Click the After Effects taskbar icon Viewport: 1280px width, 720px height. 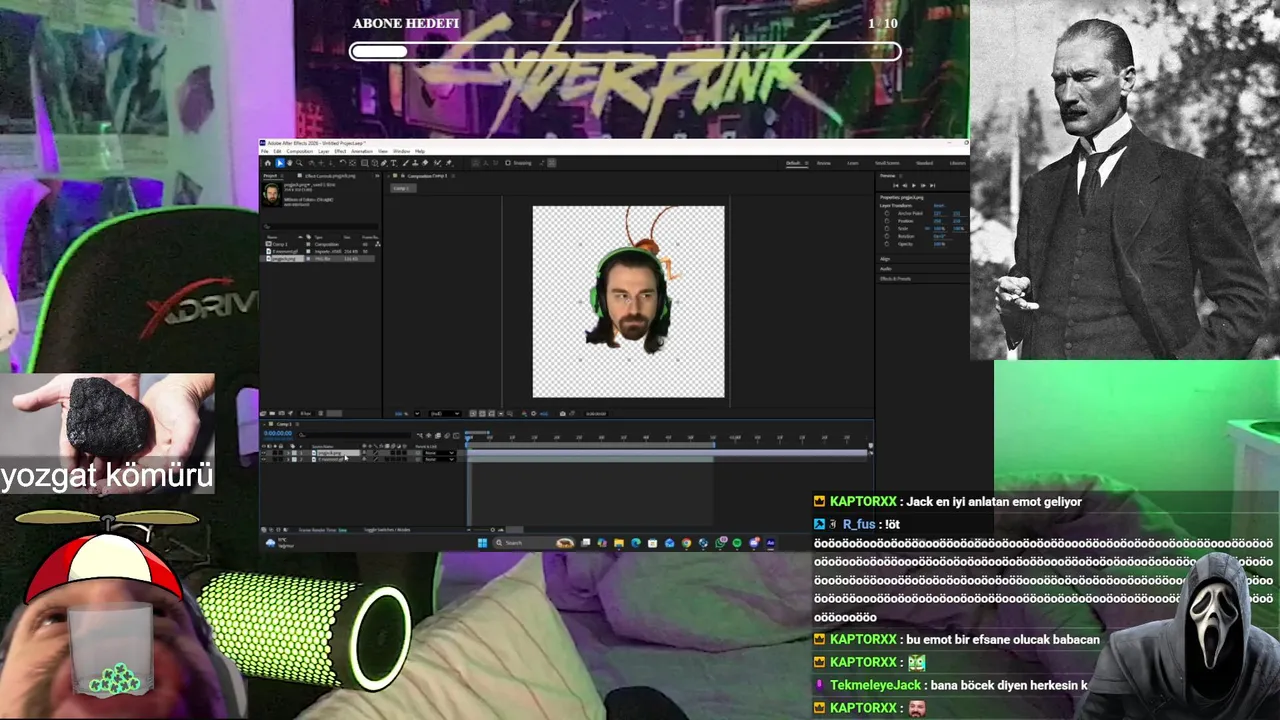tap(770, 543)
